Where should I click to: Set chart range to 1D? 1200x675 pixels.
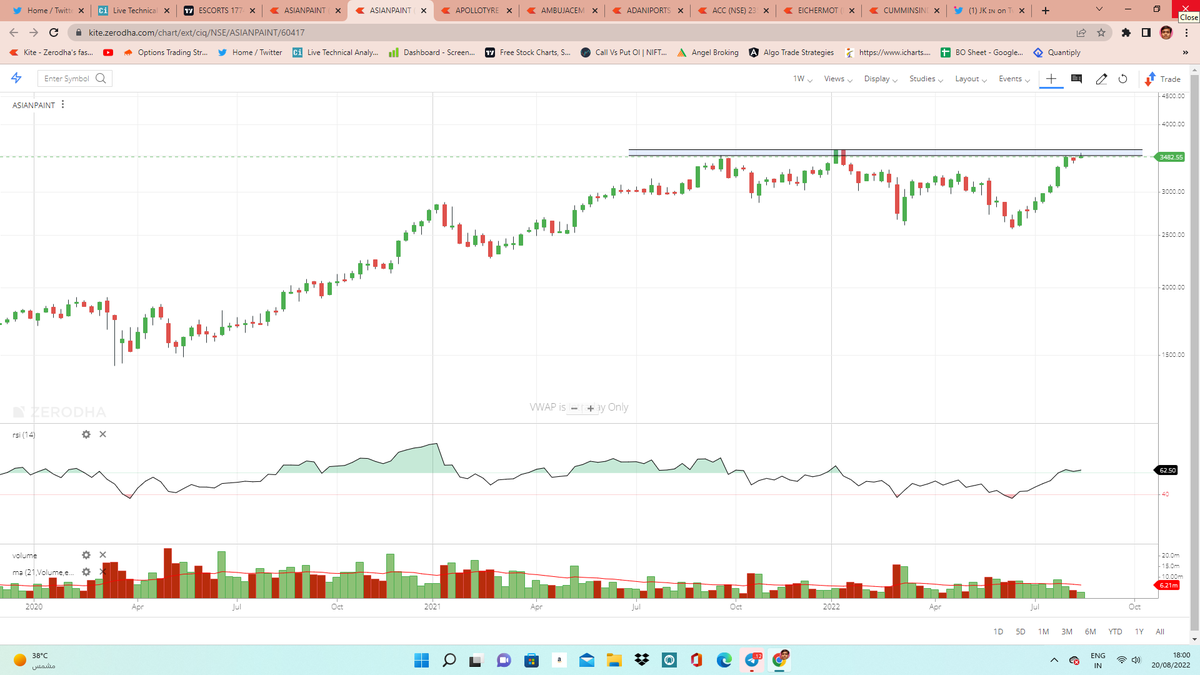coord(998,631)
